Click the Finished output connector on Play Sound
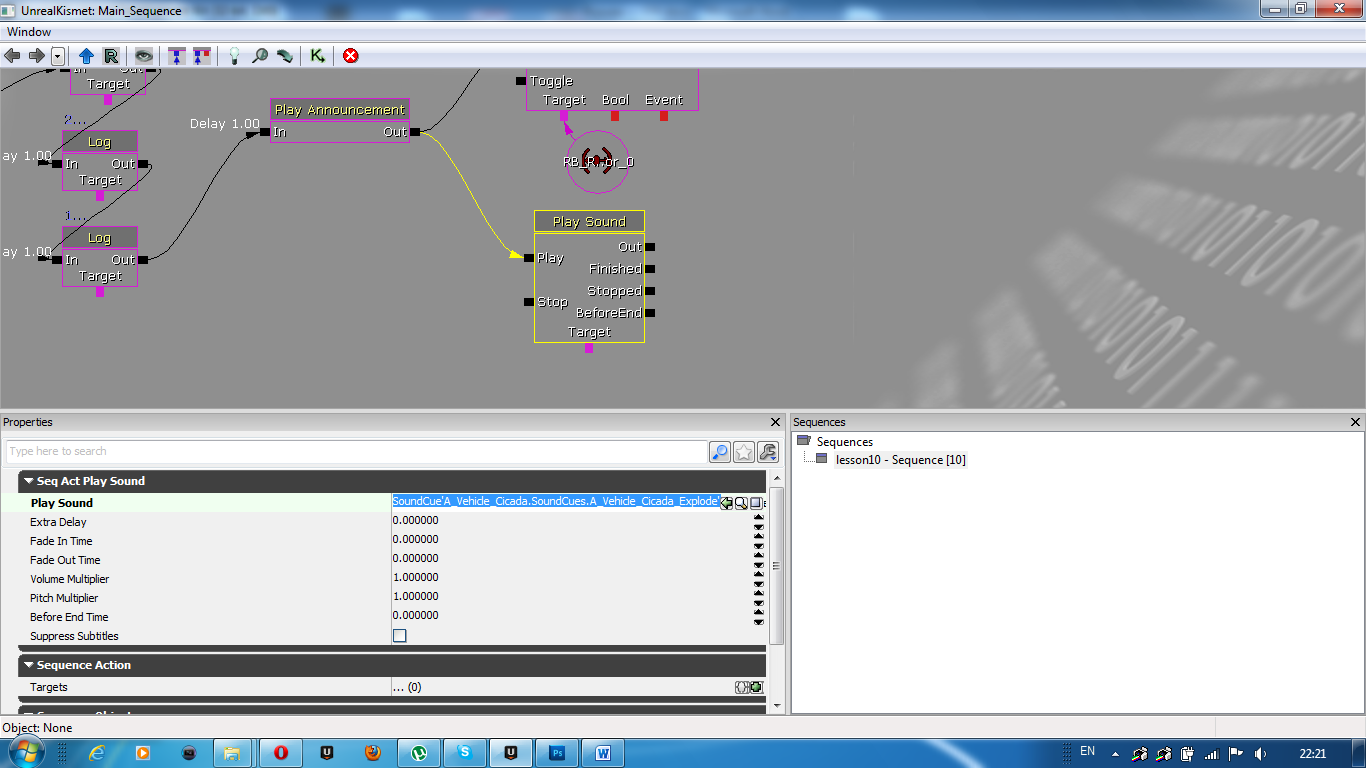Viewport: 1366px width, 768px height. [650, 269]
